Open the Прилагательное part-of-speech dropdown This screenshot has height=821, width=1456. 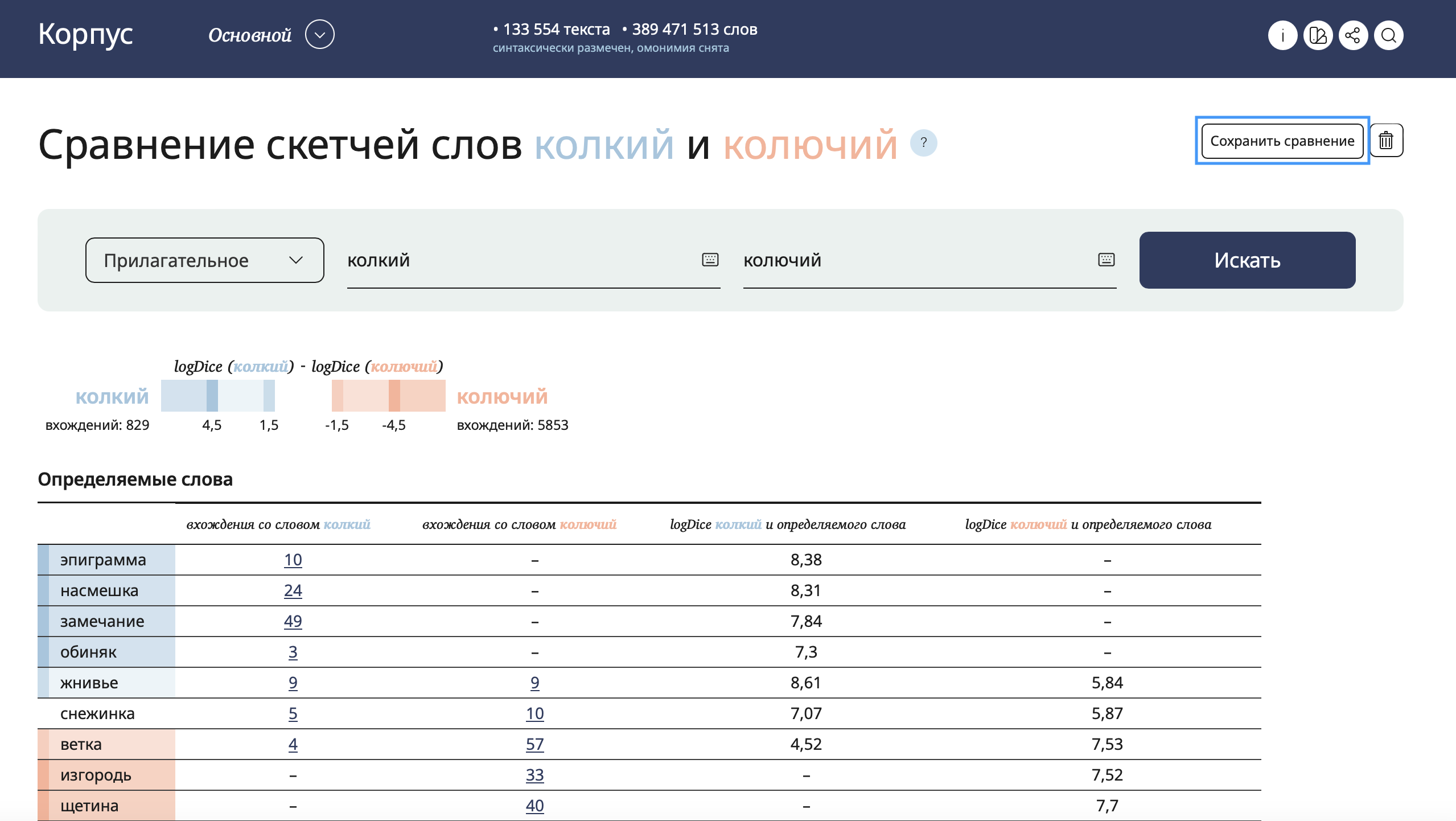(x=204, y=260)
